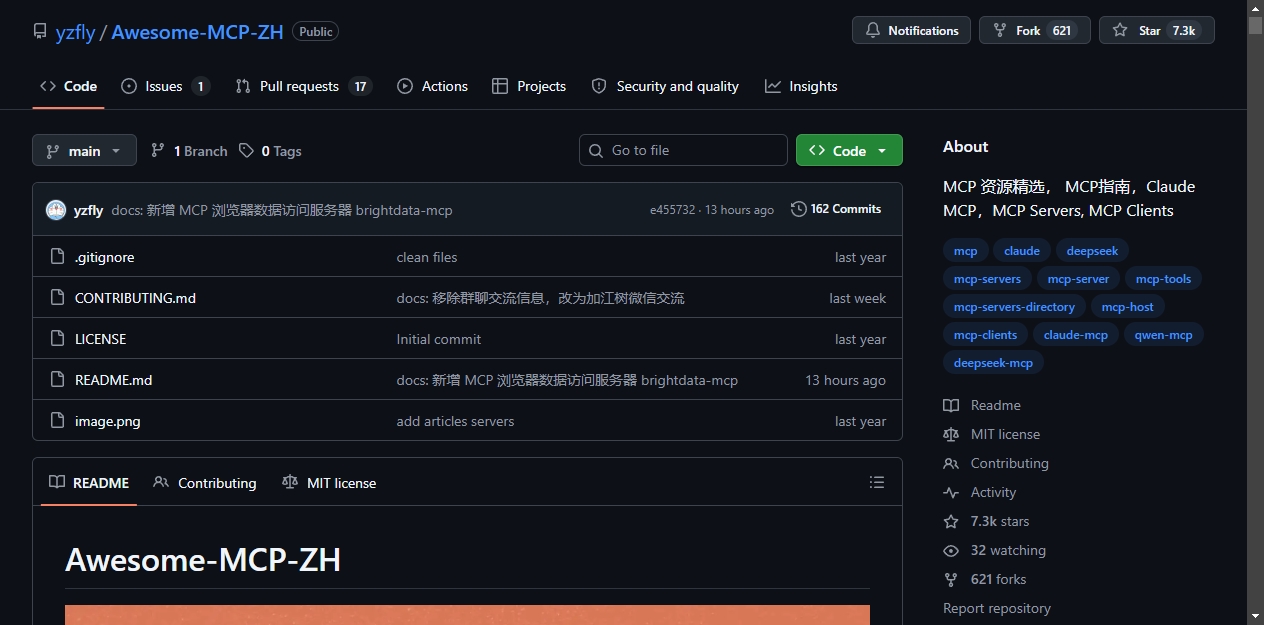Open the CONTRIBUTING.md file
This screenshot has width=1264, height=625.
point(135,298)
